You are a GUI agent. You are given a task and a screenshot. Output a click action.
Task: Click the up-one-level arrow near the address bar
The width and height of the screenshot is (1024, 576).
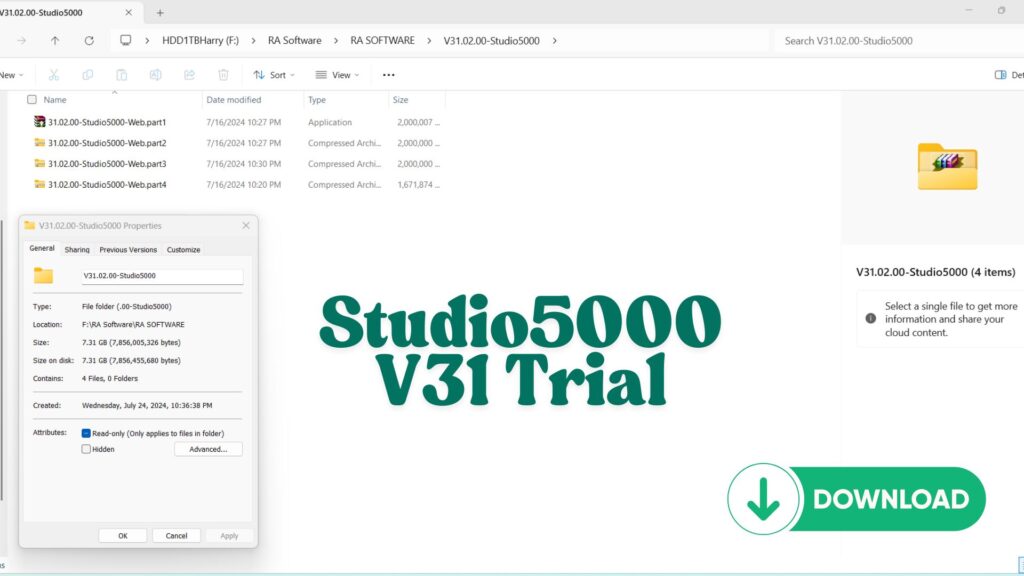tap(55, 40)
